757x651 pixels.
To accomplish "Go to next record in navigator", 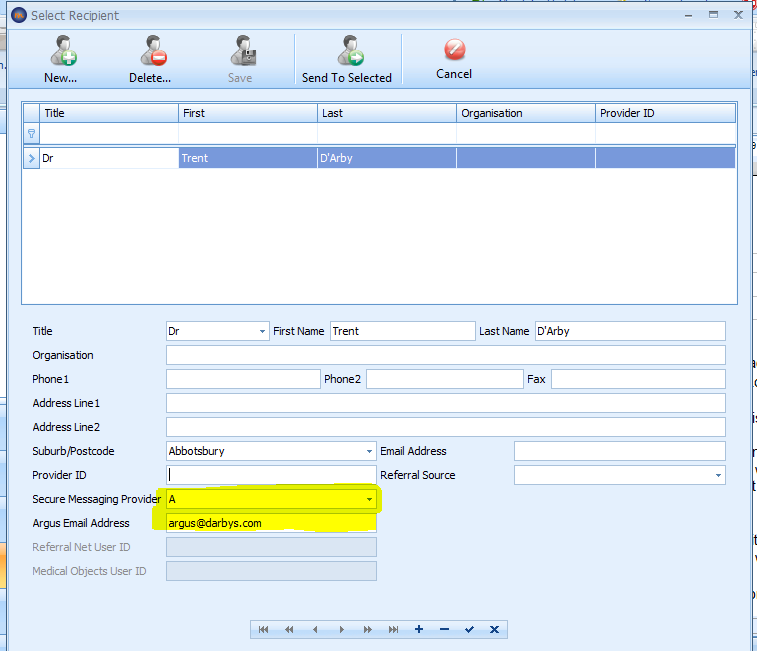I will pos(341,629).
